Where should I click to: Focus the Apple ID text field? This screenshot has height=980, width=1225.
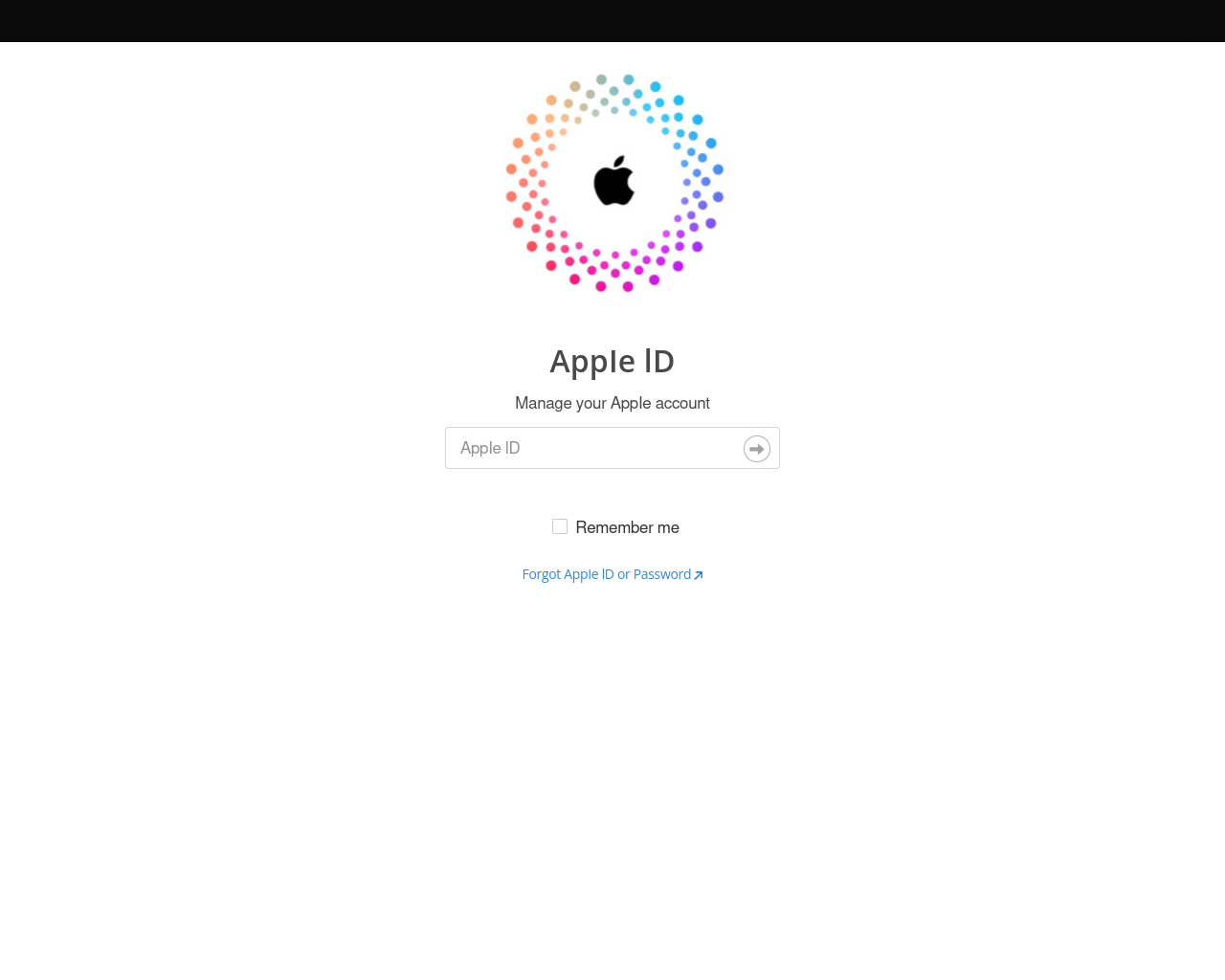(x=612, y=448)
